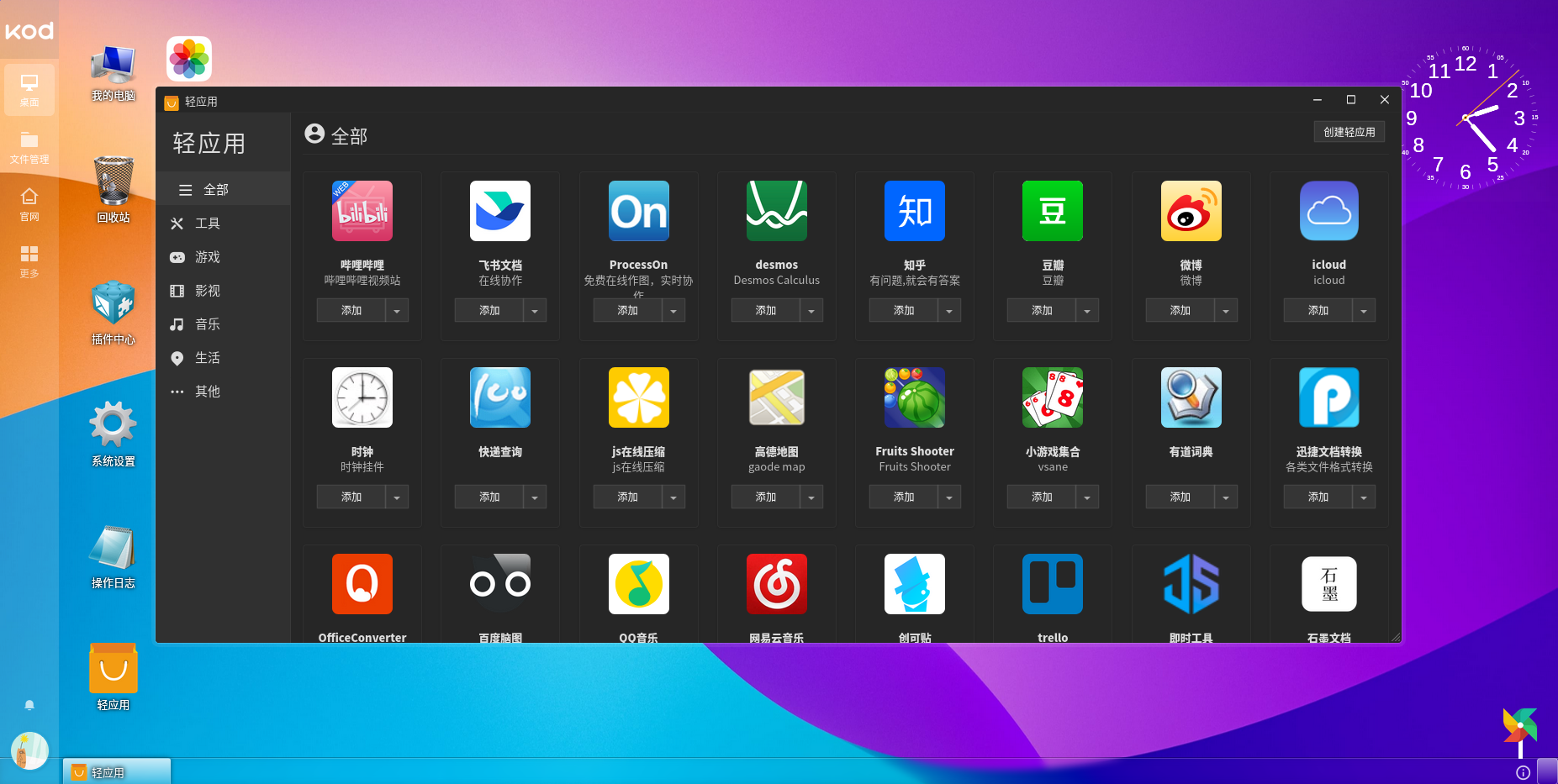This screenshot has width=1558, height=784.
Task: Expand add options dropdown for Fruits Shooter
Action: coord(949,497)
